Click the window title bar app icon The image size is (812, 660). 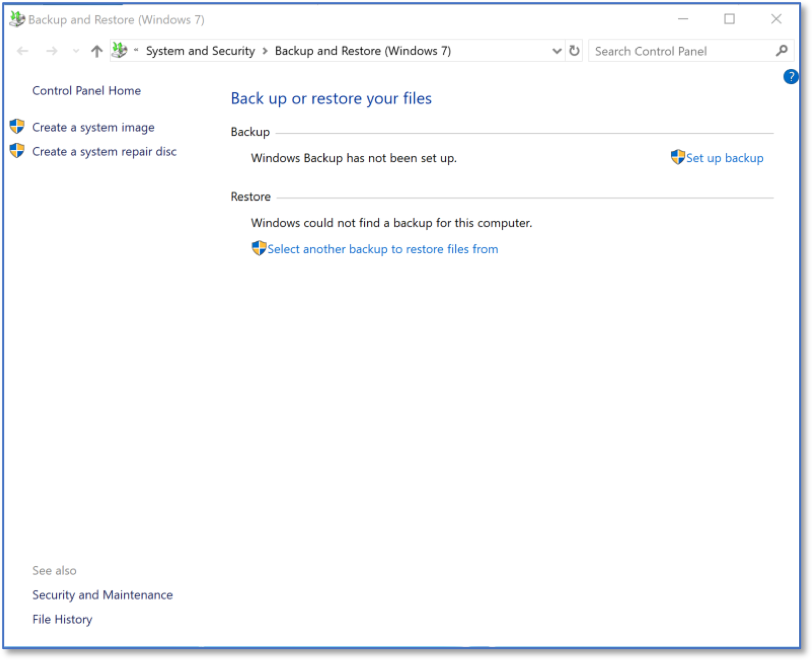[17, 19]
